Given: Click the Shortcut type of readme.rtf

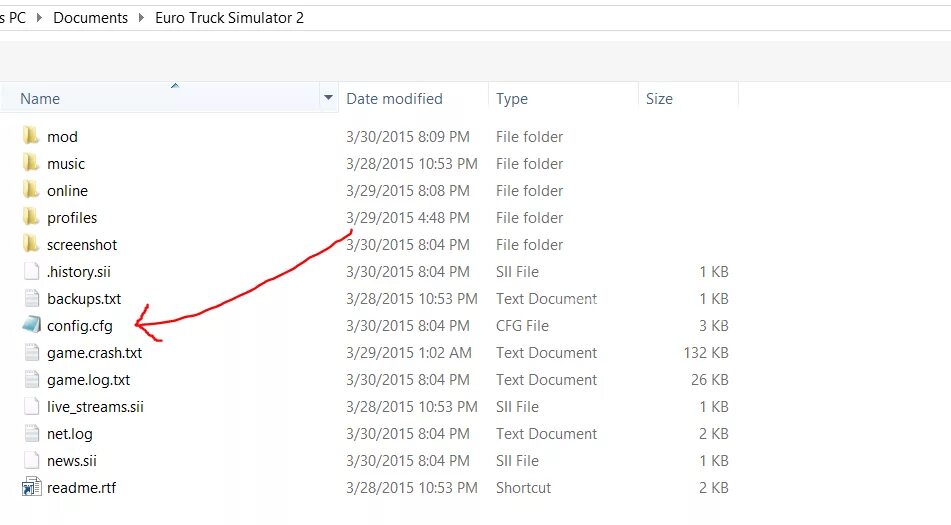Looking at the screenshot, I should [x=523, y=487].
